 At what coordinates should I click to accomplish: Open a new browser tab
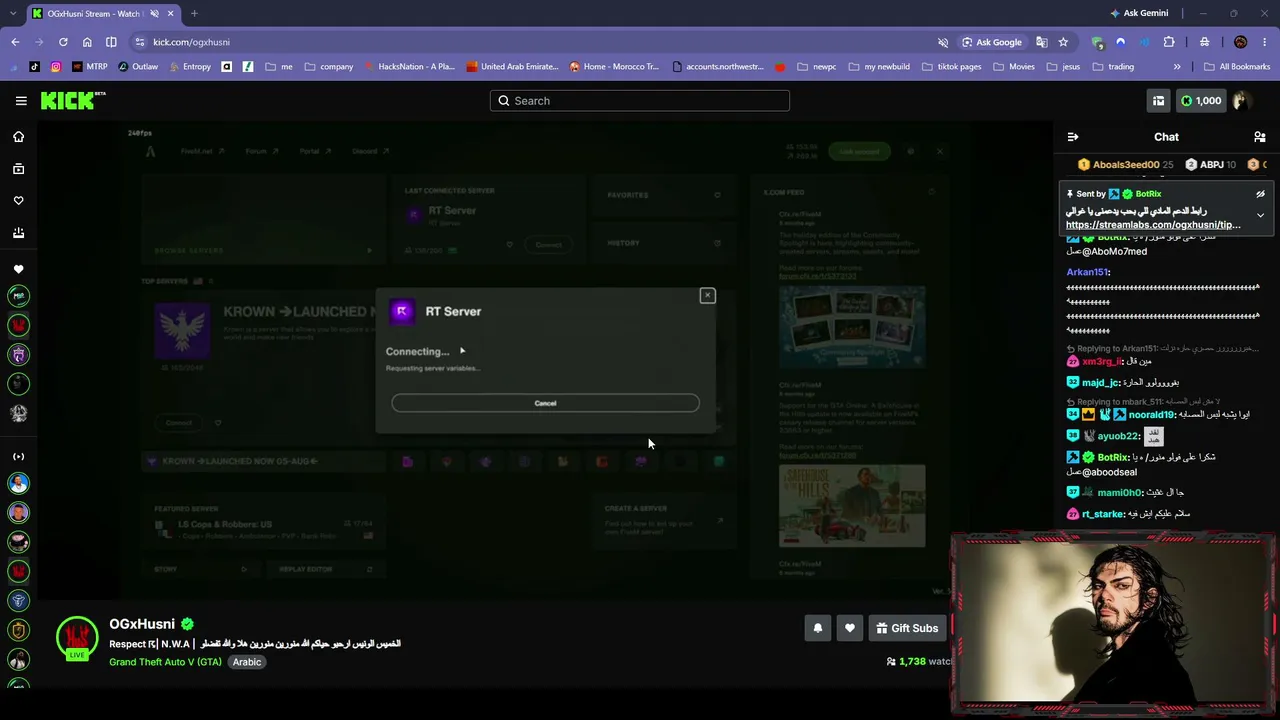[194, 13]
